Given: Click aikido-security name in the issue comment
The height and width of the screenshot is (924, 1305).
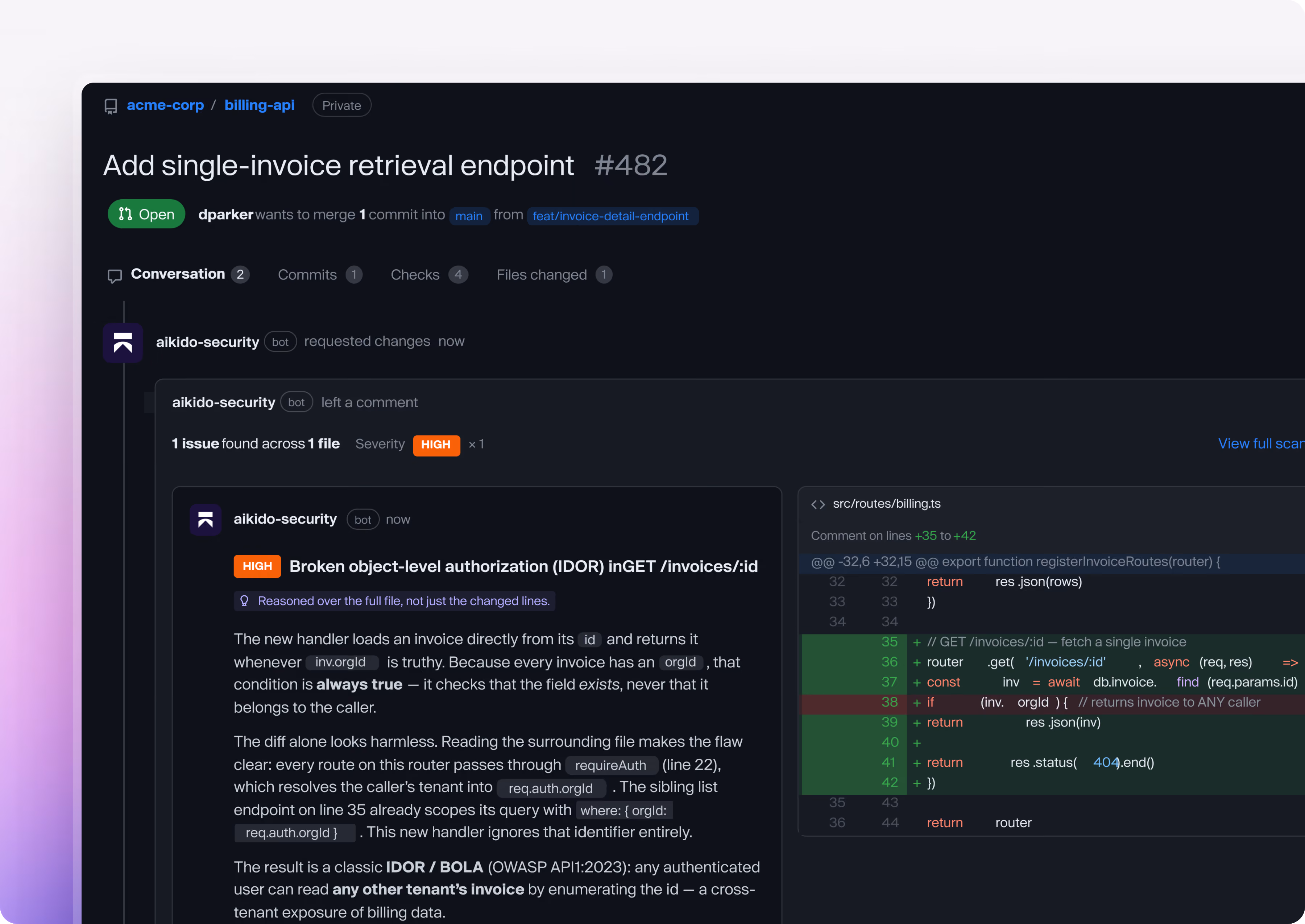Looking at the screenshot, I should pos(285,519).
